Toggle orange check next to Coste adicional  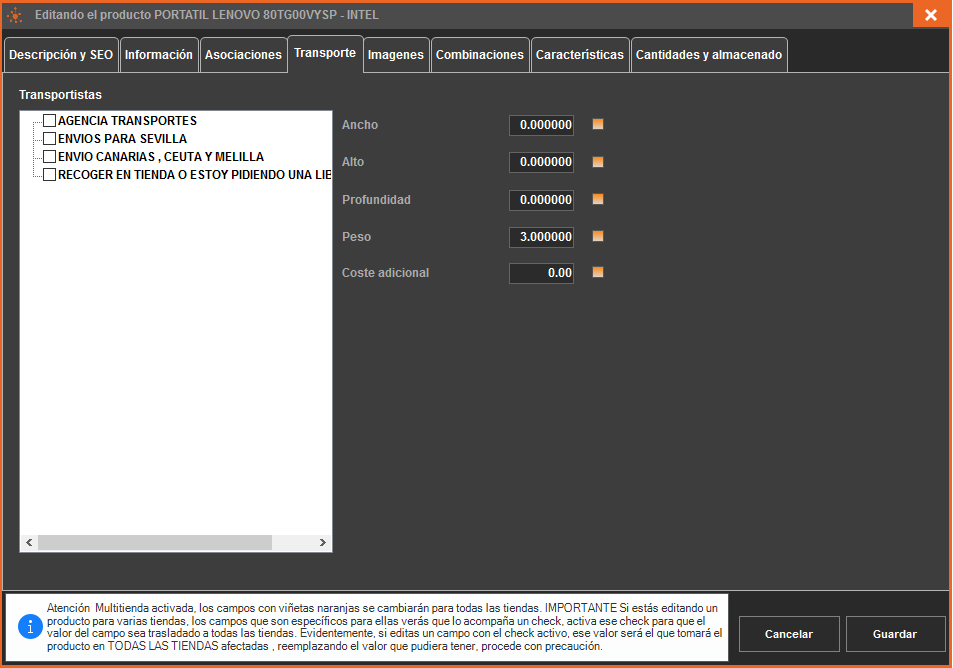point(598,272)
